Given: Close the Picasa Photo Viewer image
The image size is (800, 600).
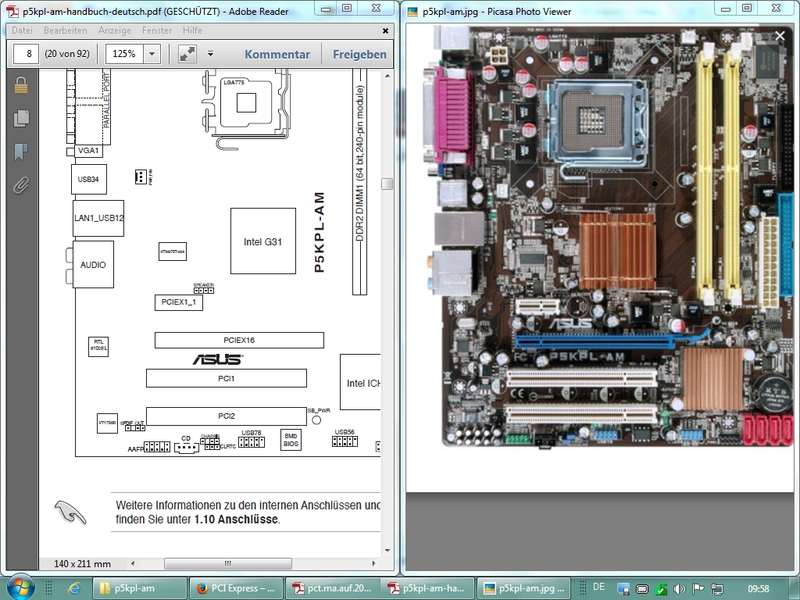Looking at the screenshot, I should coord(780,37).
